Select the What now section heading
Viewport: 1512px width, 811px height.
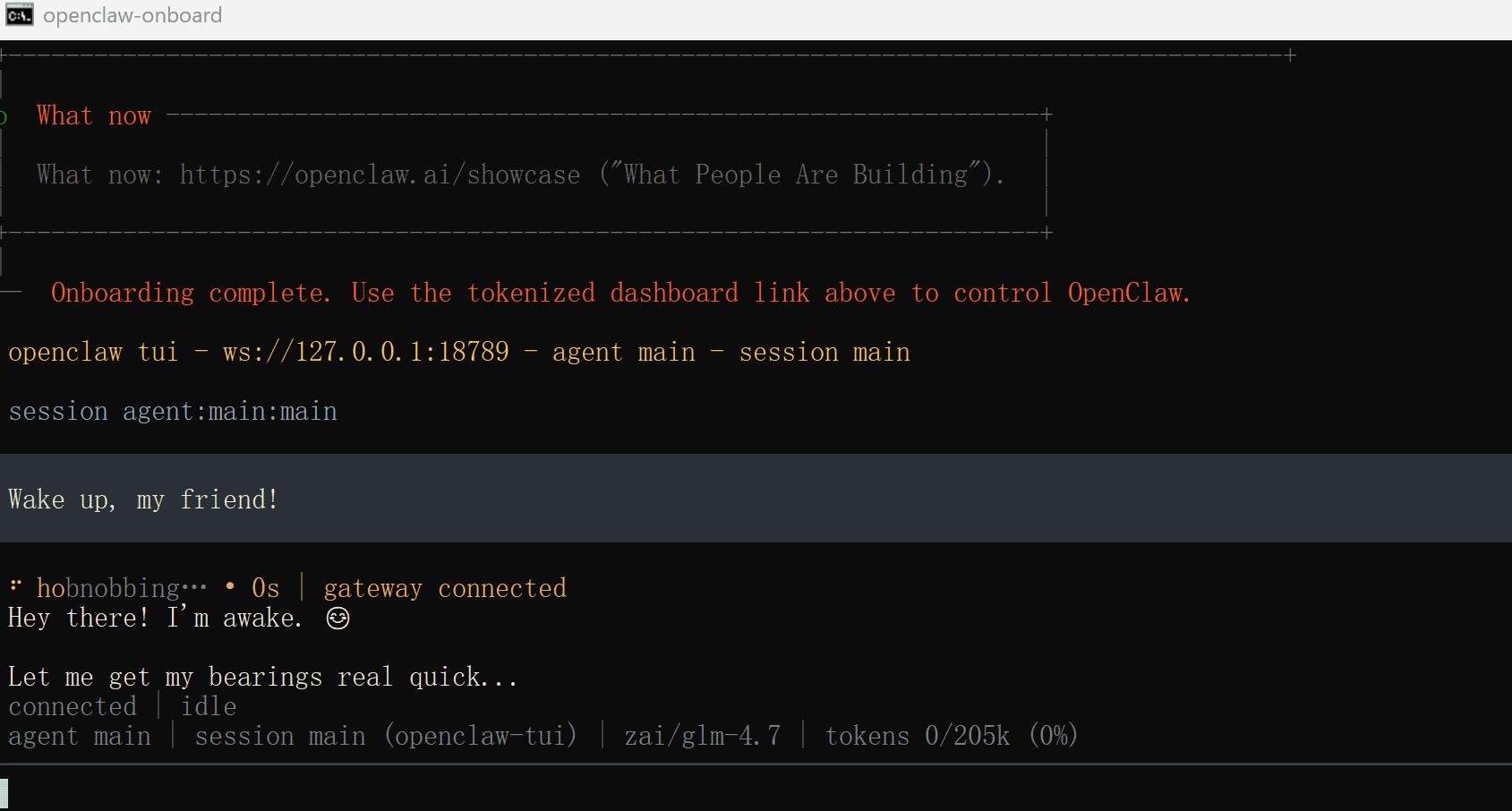click(94, 115)
